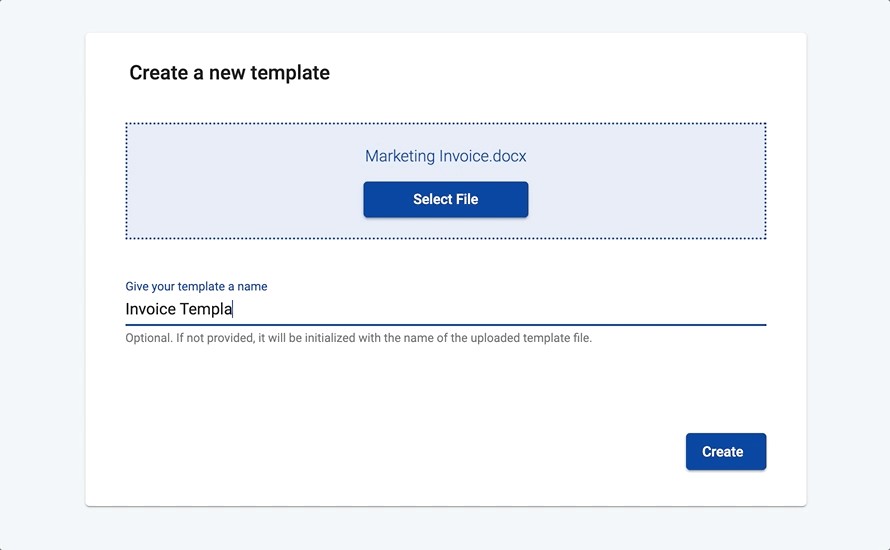890x550 pixels.
Task: Click the typed text 'Invoice Templa'
Action: pyautogui.click(x=179, y=309)
